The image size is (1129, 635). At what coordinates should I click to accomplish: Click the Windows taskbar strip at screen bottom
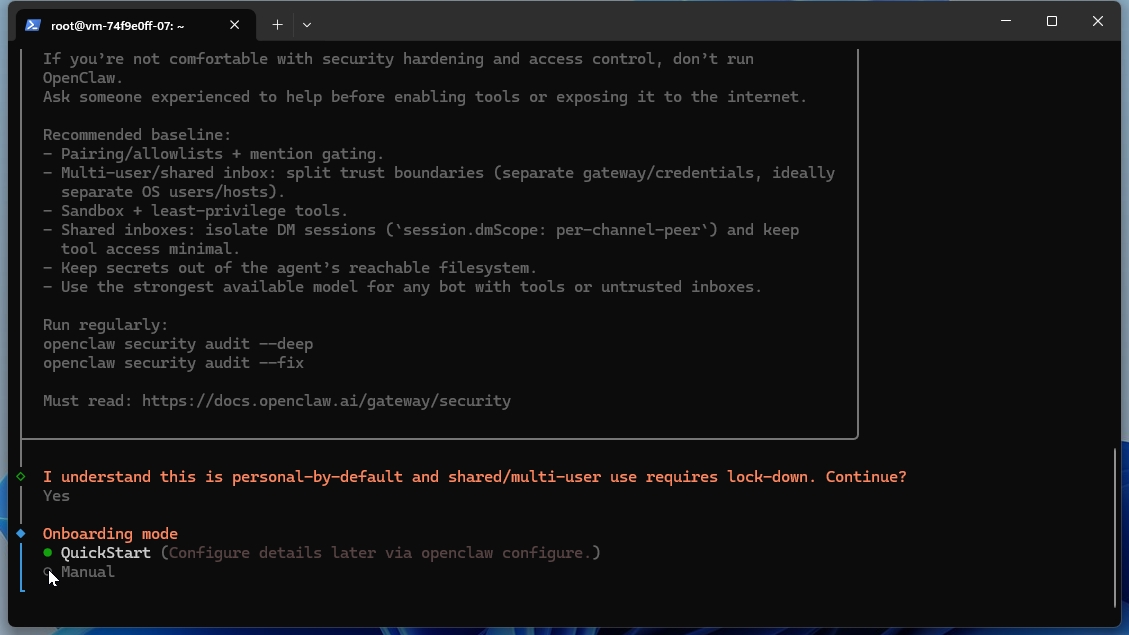tap(564, 629)
